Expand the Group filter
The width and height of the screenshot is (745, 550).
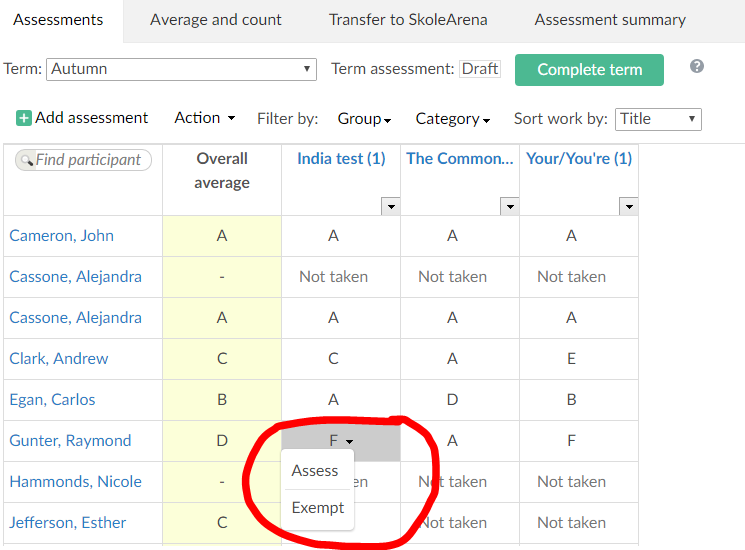(x=364, y=119)
